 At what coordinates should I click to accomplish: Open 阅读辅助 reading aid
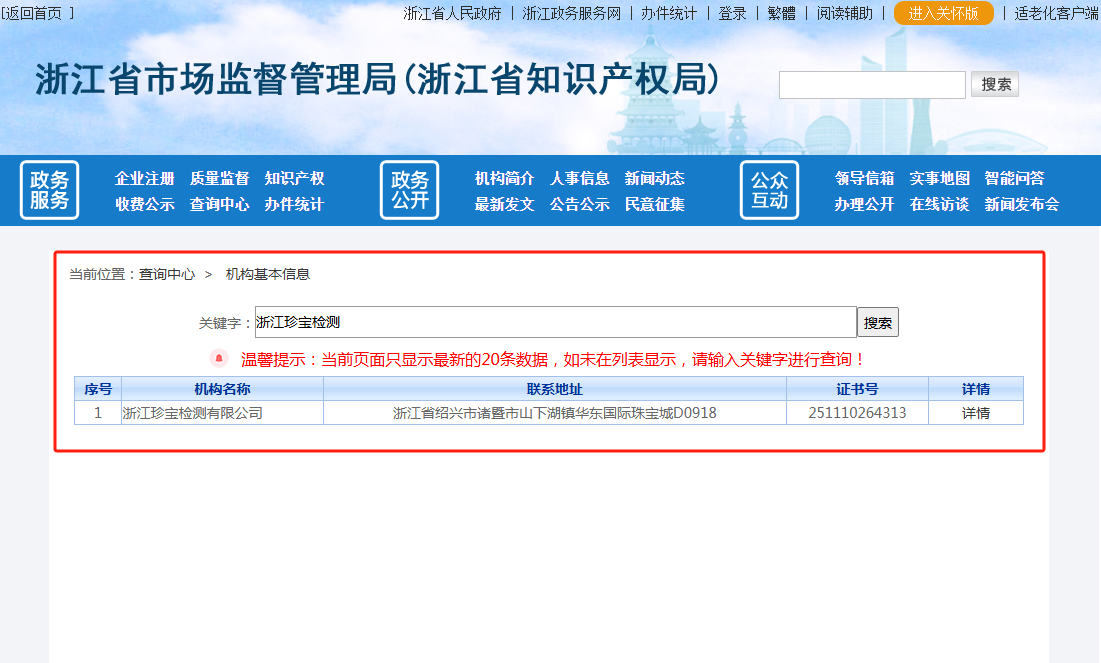(844, 13)
